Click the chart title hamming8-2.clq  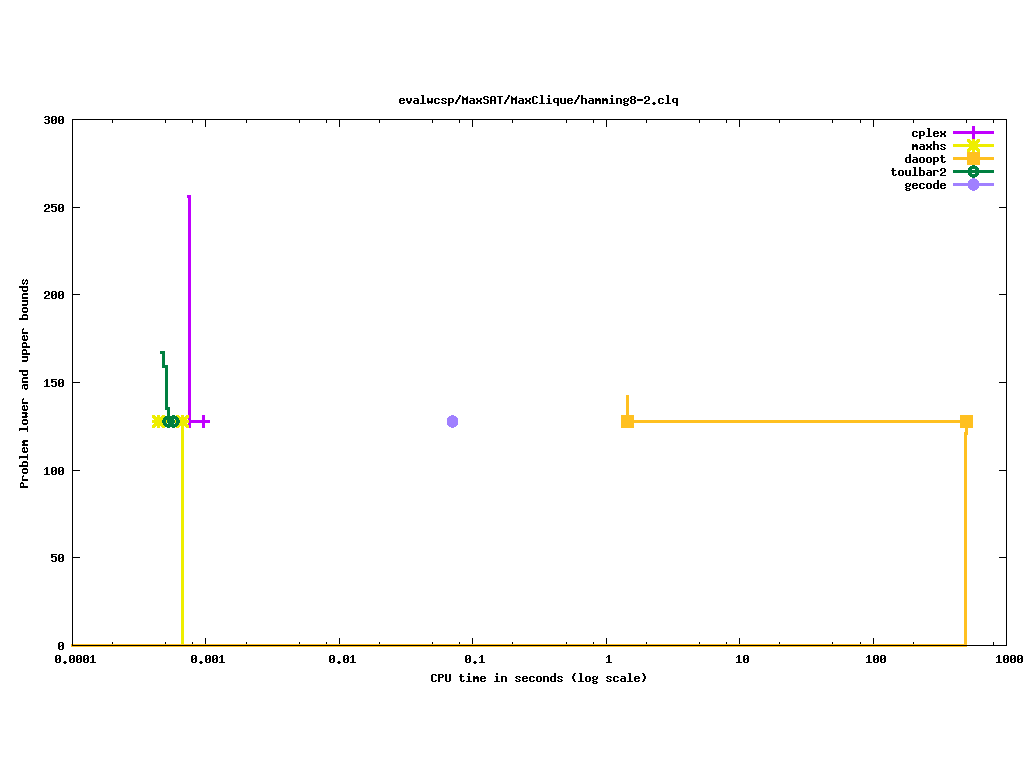(x=538, y=100)
